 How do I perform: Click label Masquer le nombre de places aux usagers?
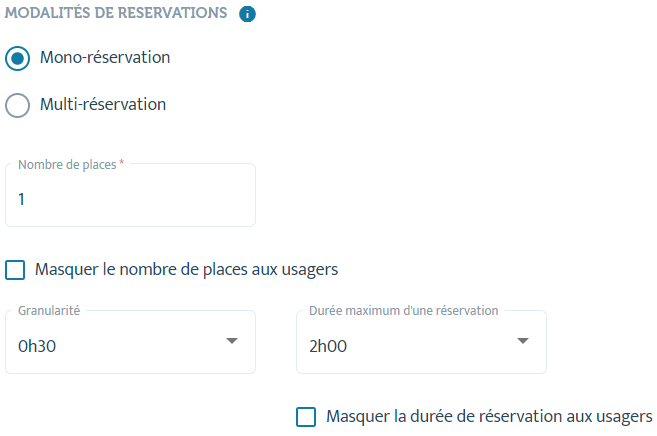(186, 269)
